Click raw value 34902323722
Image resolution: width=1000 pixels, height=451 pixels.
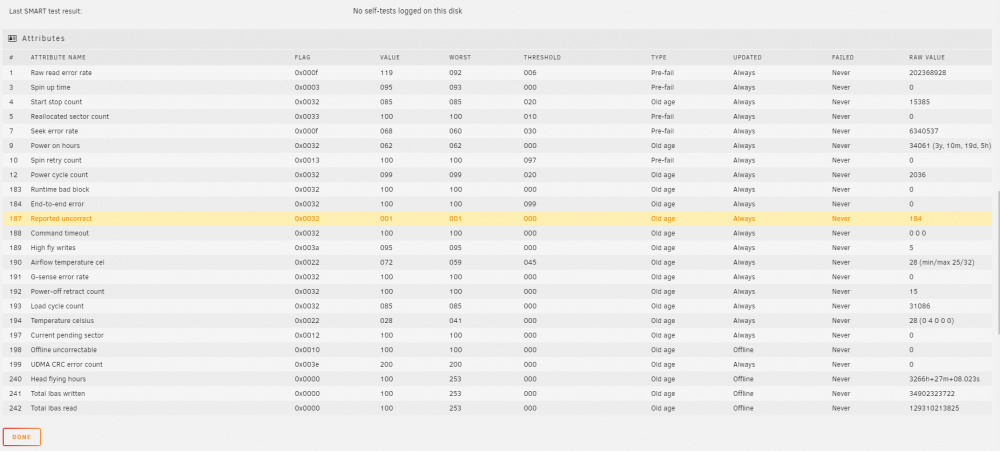point(932,394)
